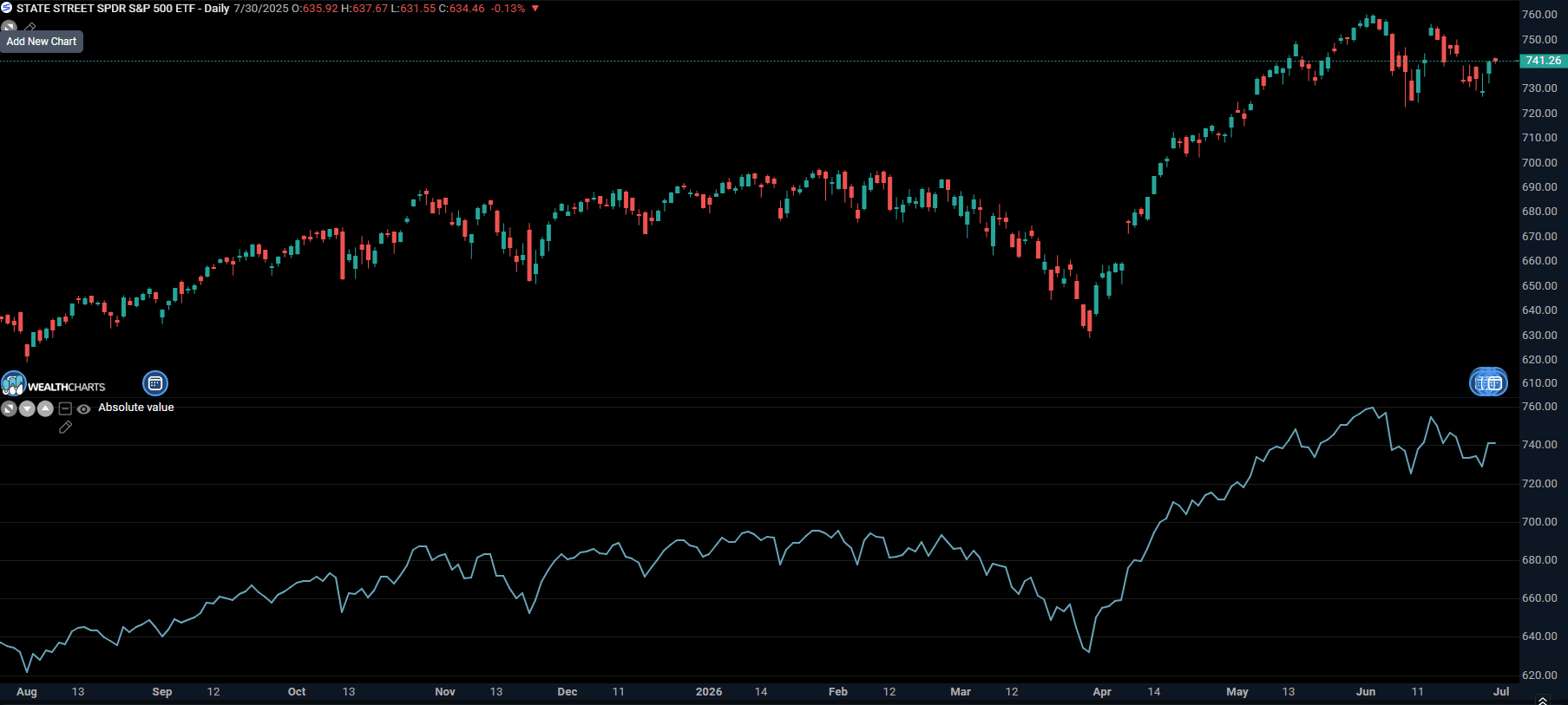Click the Add New Chart tooltip button

42,42
